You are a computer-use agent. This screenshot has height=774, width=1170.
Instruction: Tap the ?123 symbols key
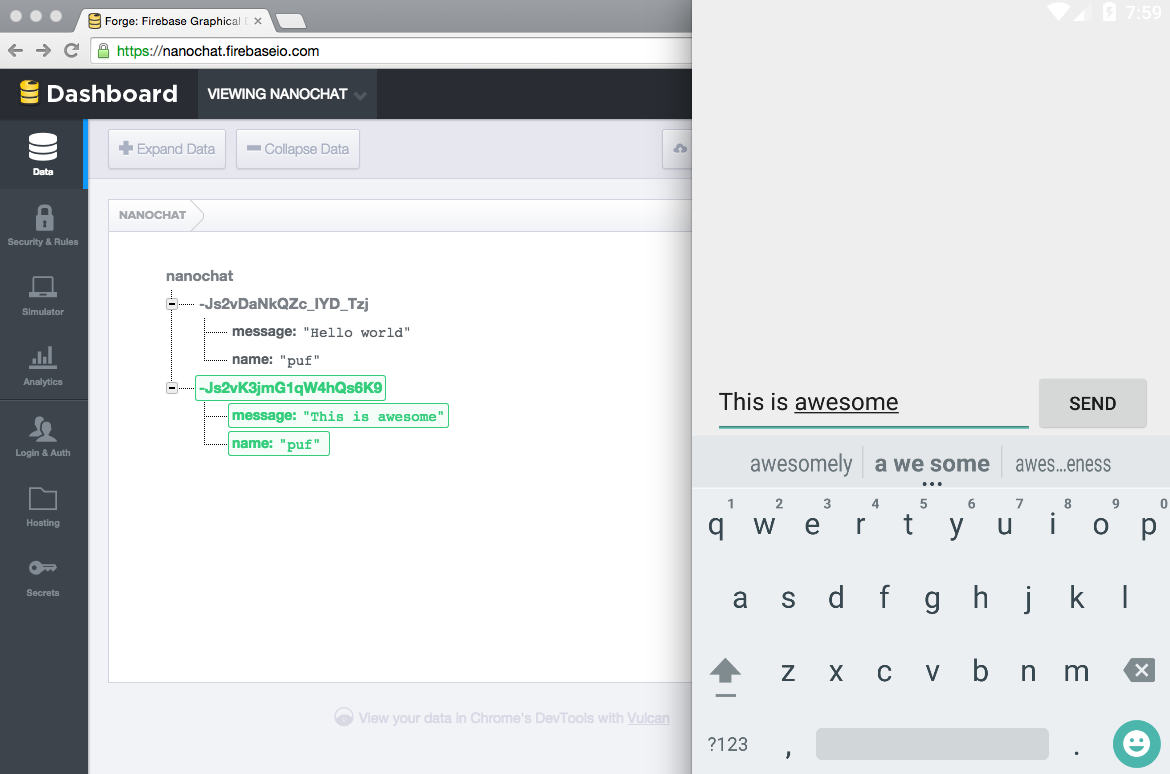pos(728,744)
